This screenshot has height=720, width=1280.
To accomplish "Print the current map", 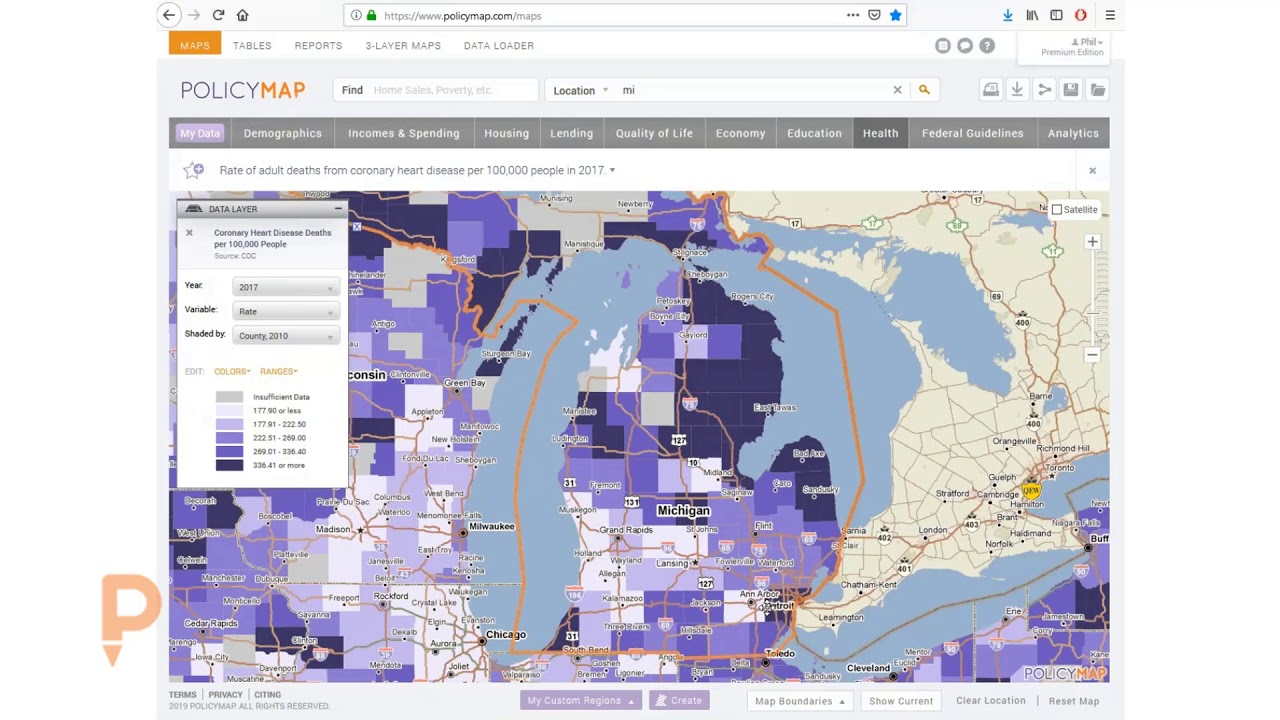I will point(991,90).
